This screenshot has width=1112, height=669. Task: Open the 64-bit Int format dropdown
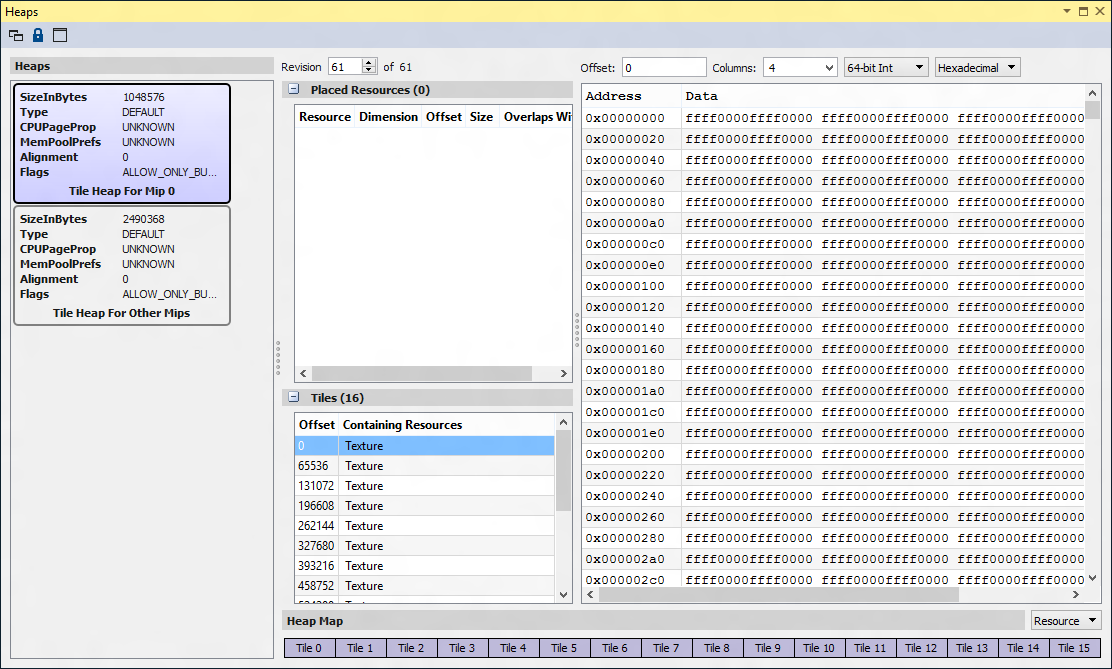click(x=886, y=68)
